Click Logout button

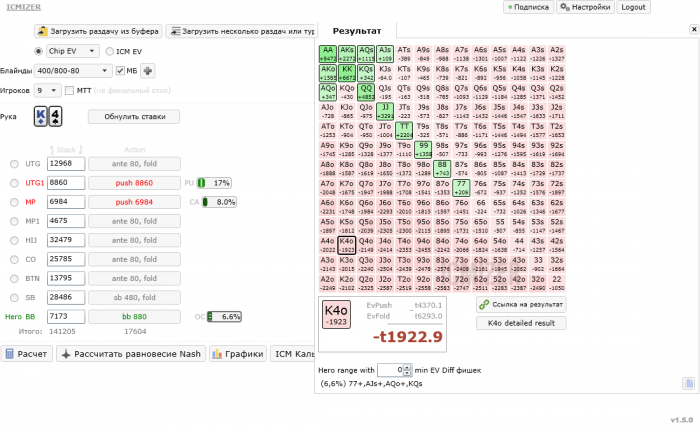pos(633,7)
